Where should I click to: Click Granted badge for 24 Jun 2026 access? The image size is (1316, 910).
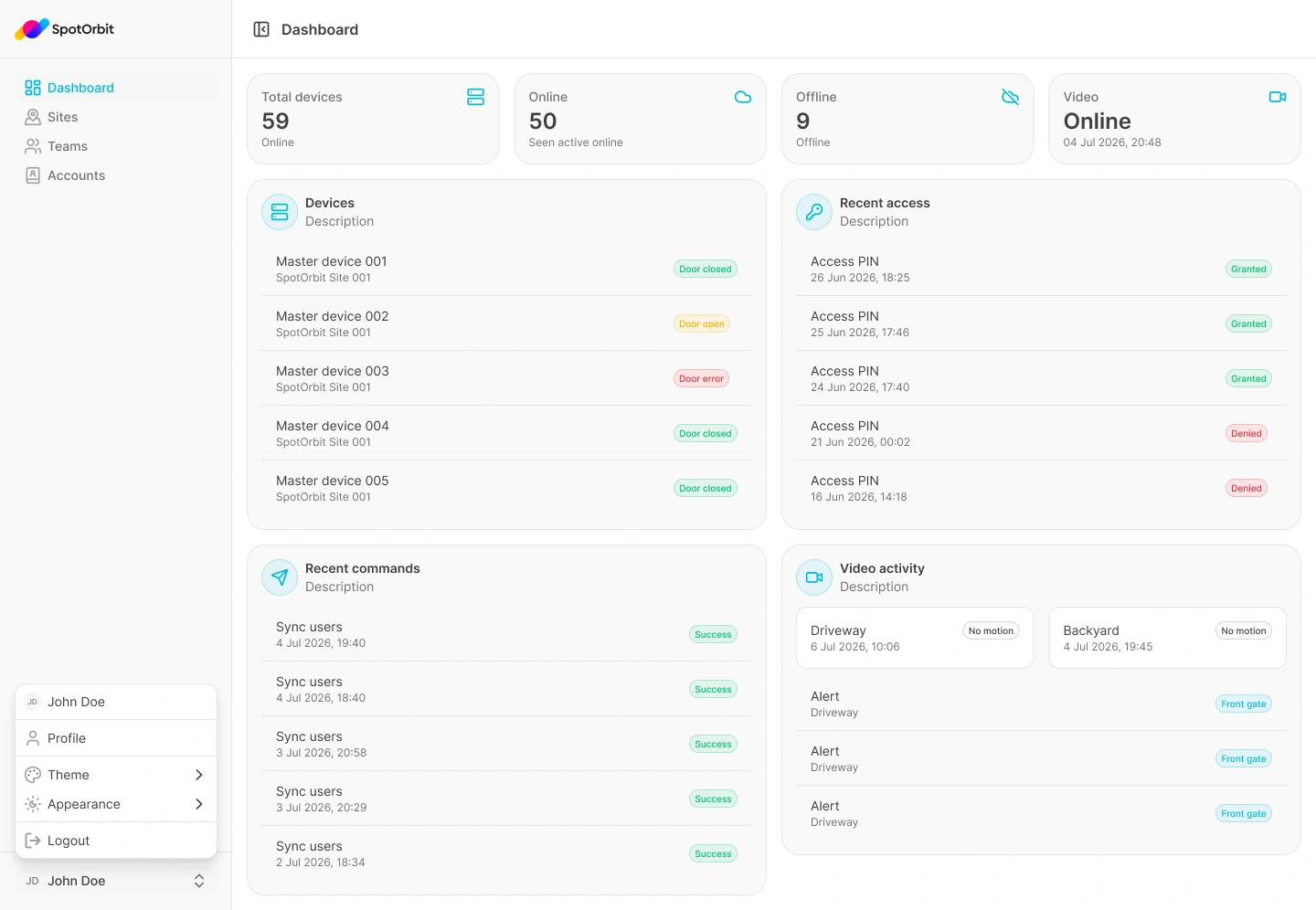1248,378
